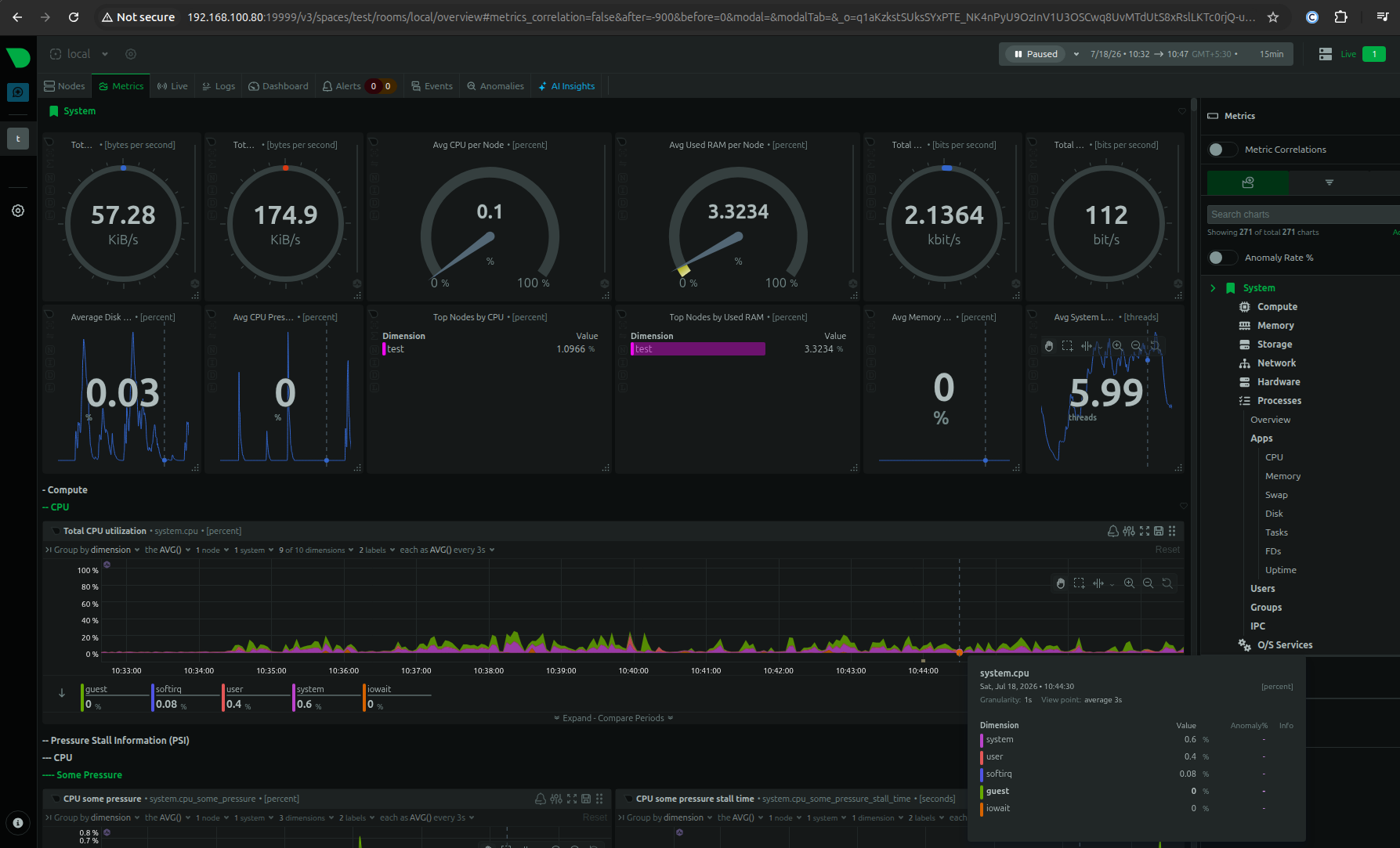The height and width of the screenshot is (848, 1400).
Task: Bookmark this page with the star icon
Action: 1273,17
